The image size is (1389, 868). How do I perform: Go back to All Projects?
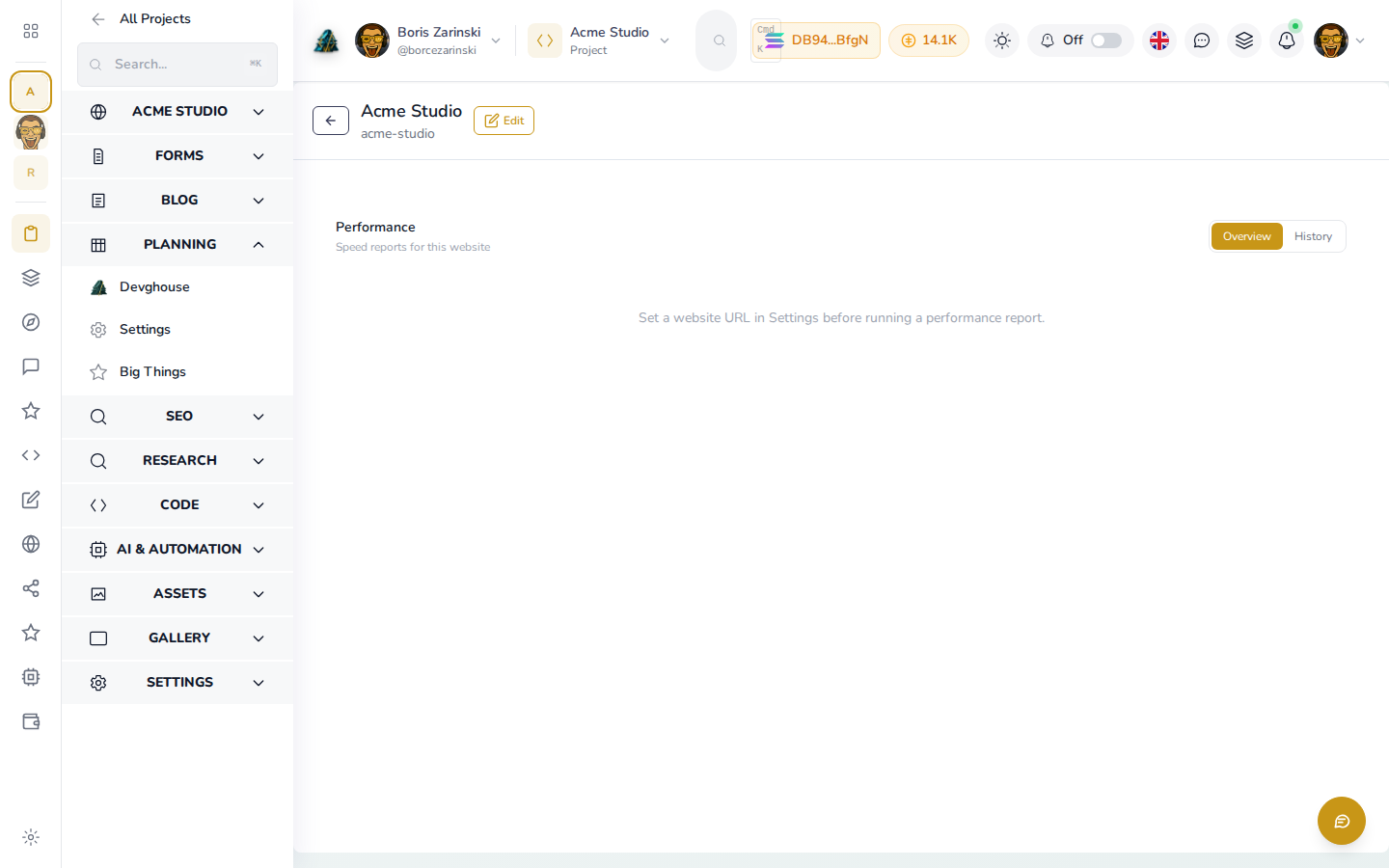click(142, 19)
